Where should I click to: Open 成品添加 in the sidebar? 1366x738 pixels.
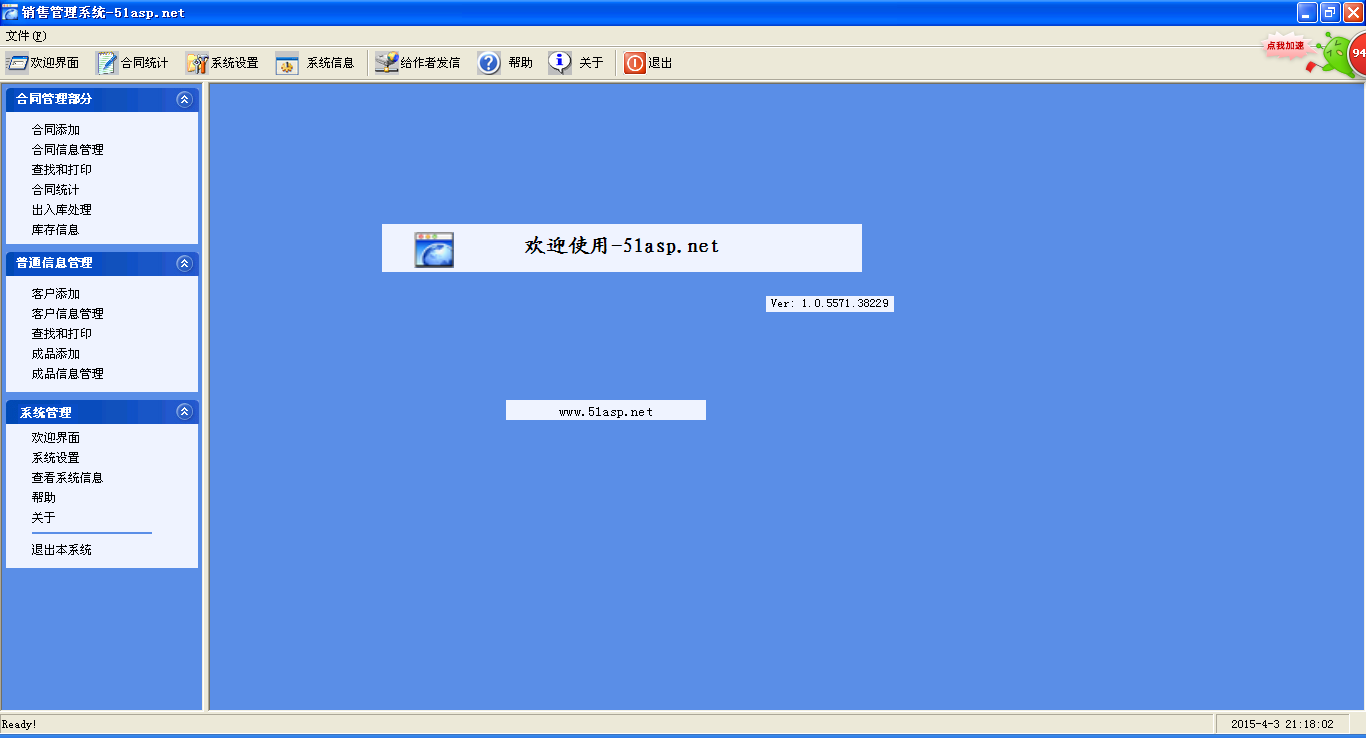pyautogui.click(x=56, y=354)
